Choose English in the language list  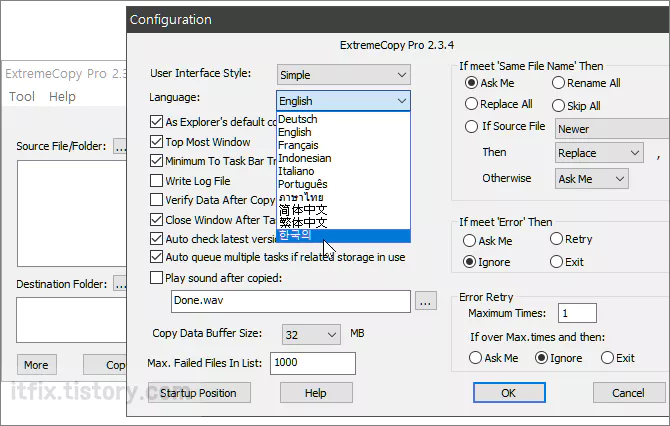[x=344, y=132]
